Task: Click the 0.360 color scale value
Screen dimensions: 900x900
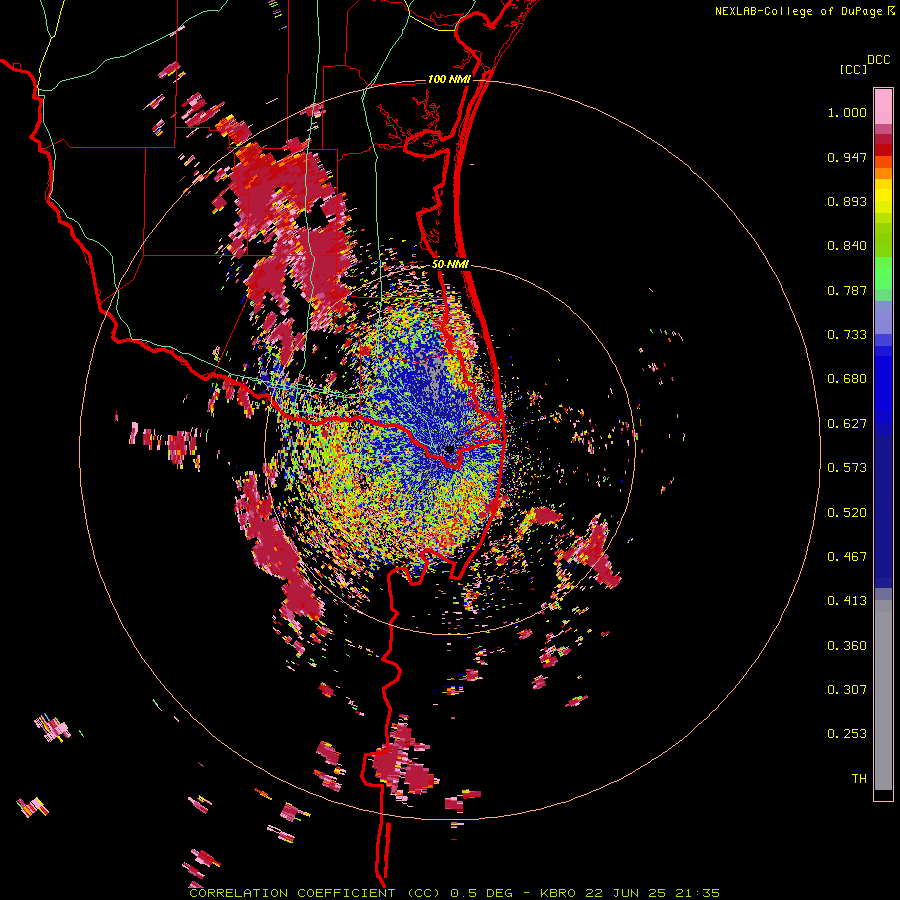Action: (x=847, y=646)
